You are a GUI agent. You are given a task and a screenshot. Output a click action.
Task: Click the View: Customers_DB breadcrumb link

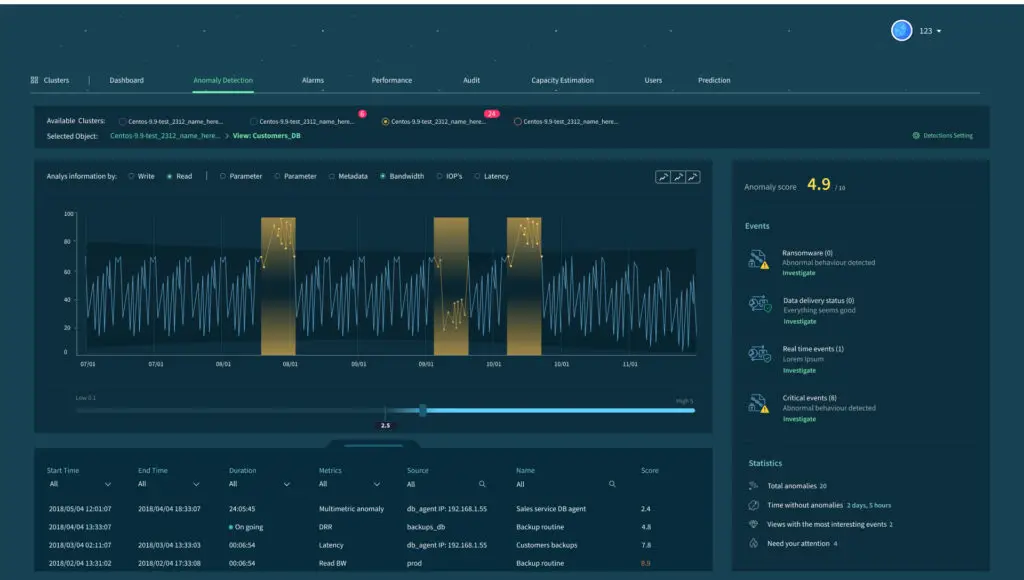coord(266,135)
